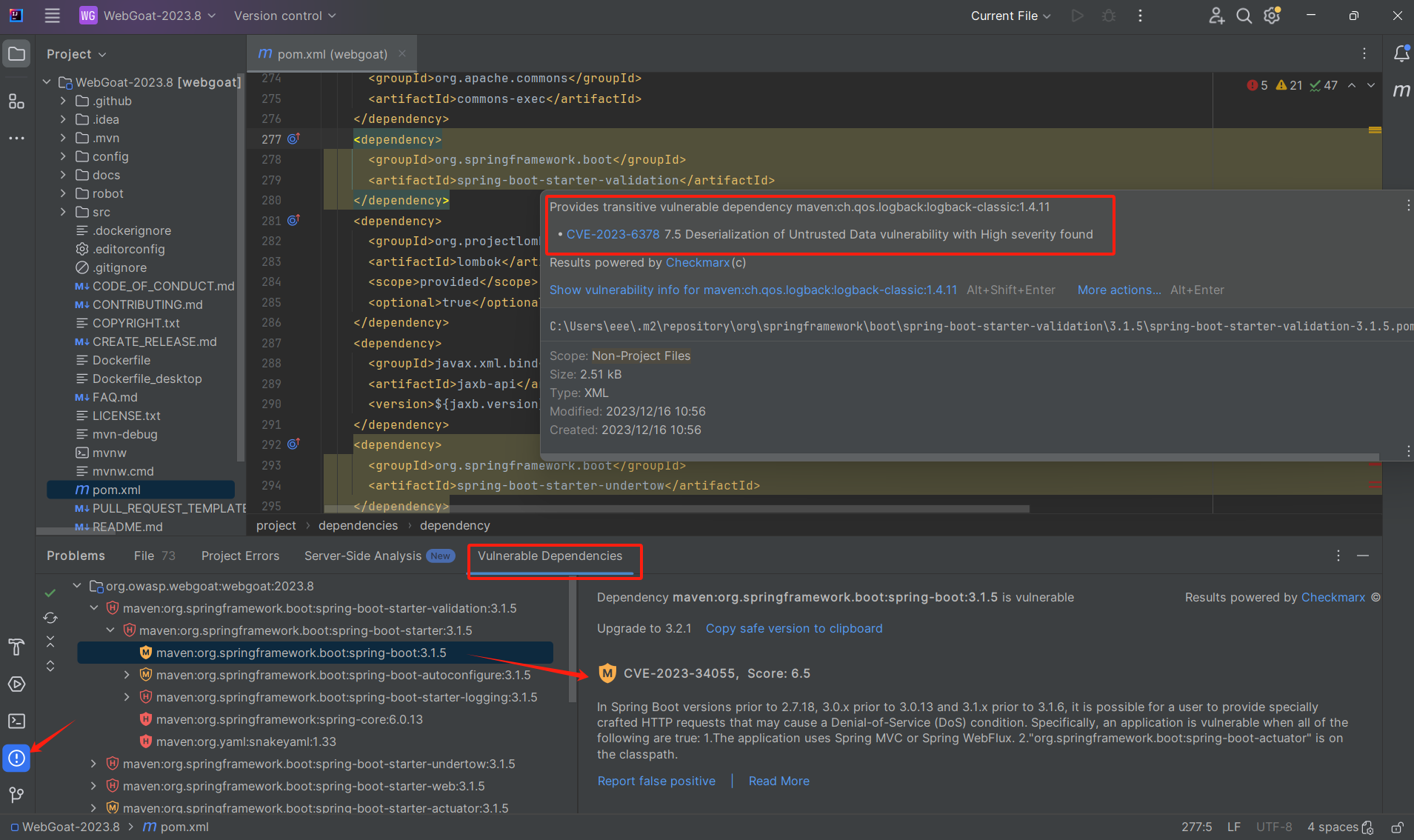Copy safe version to clipboard
This screenshot has width=1414, height=840.
tap(794, 628)
